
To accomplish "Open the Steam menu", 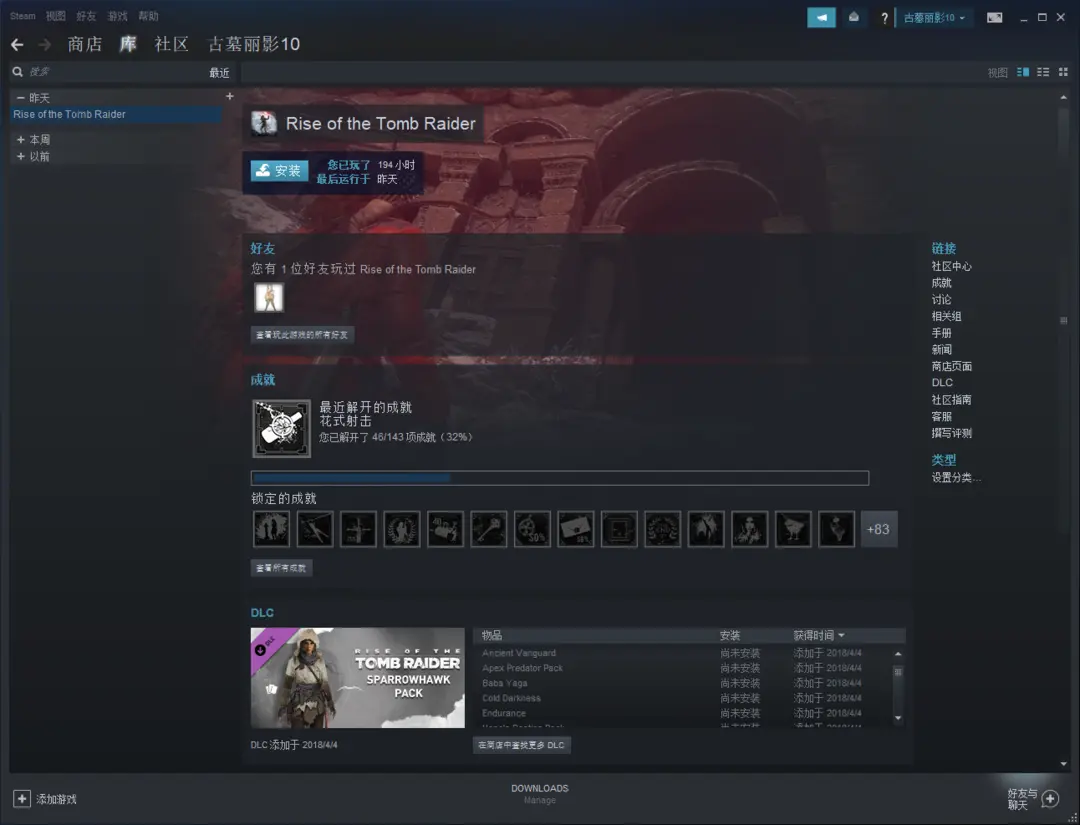I will (23, 16).
